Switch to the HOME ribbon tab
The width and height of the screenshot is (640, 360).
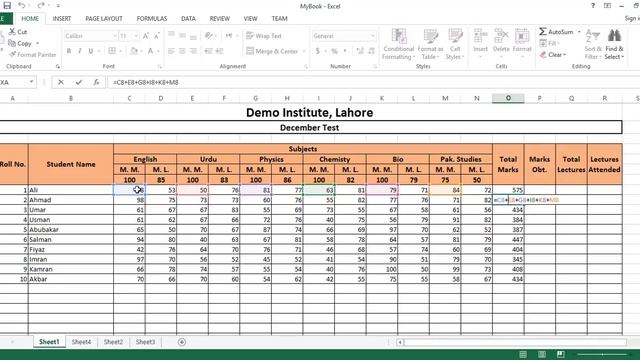30,18
